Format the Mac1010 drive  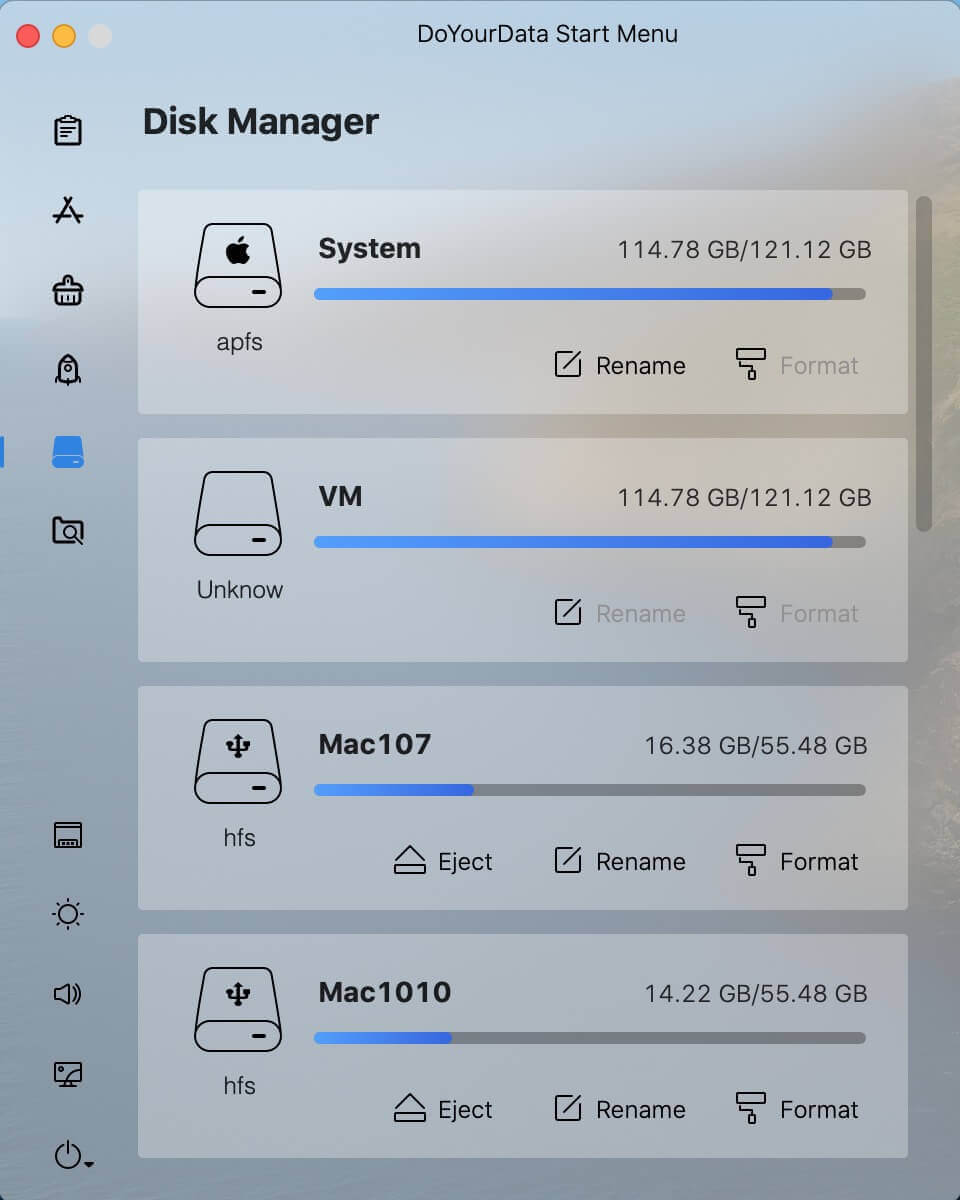click(797, 1109)
